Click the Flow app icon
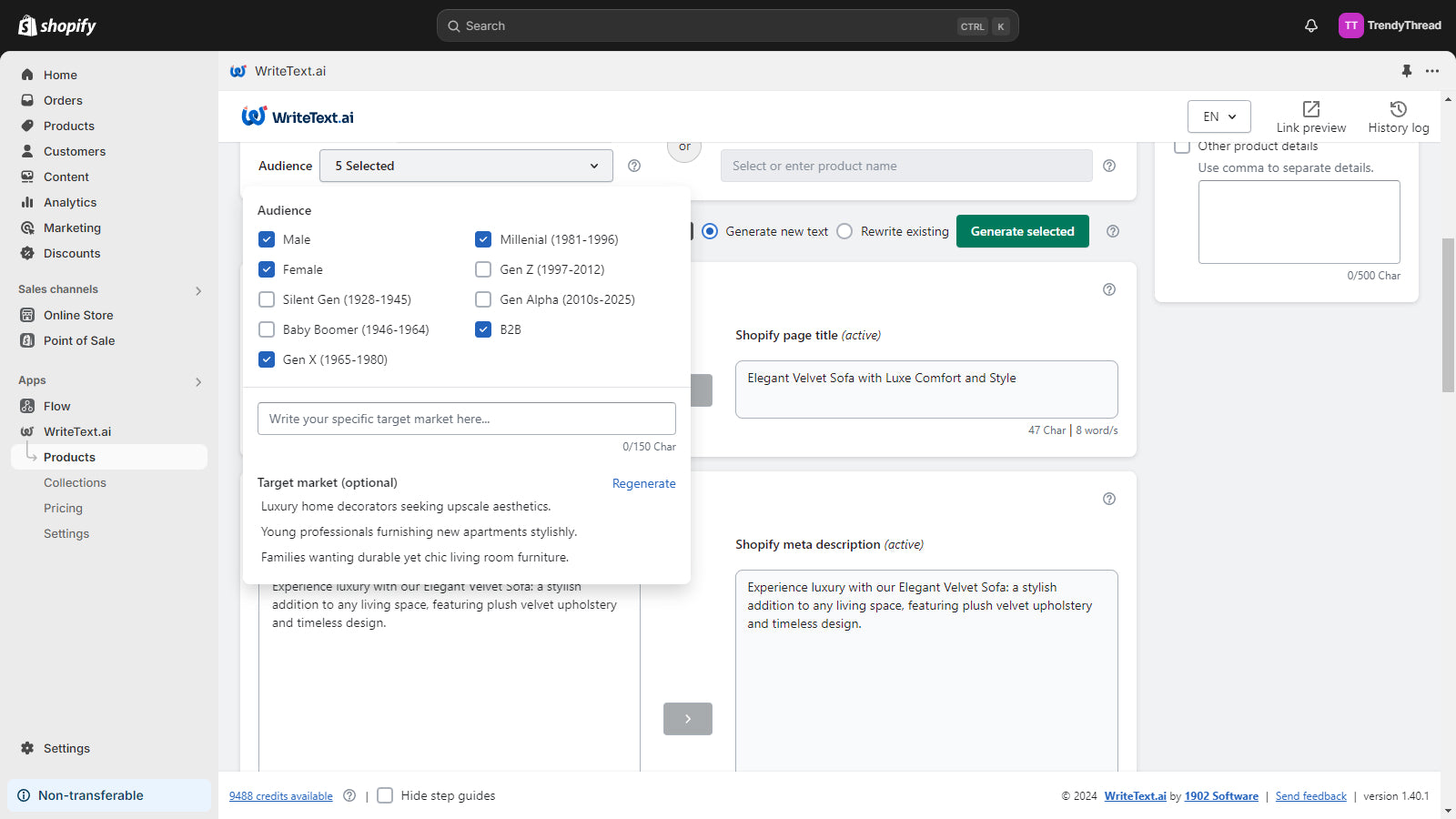1456x819 pixels. (x=27, y=406)
